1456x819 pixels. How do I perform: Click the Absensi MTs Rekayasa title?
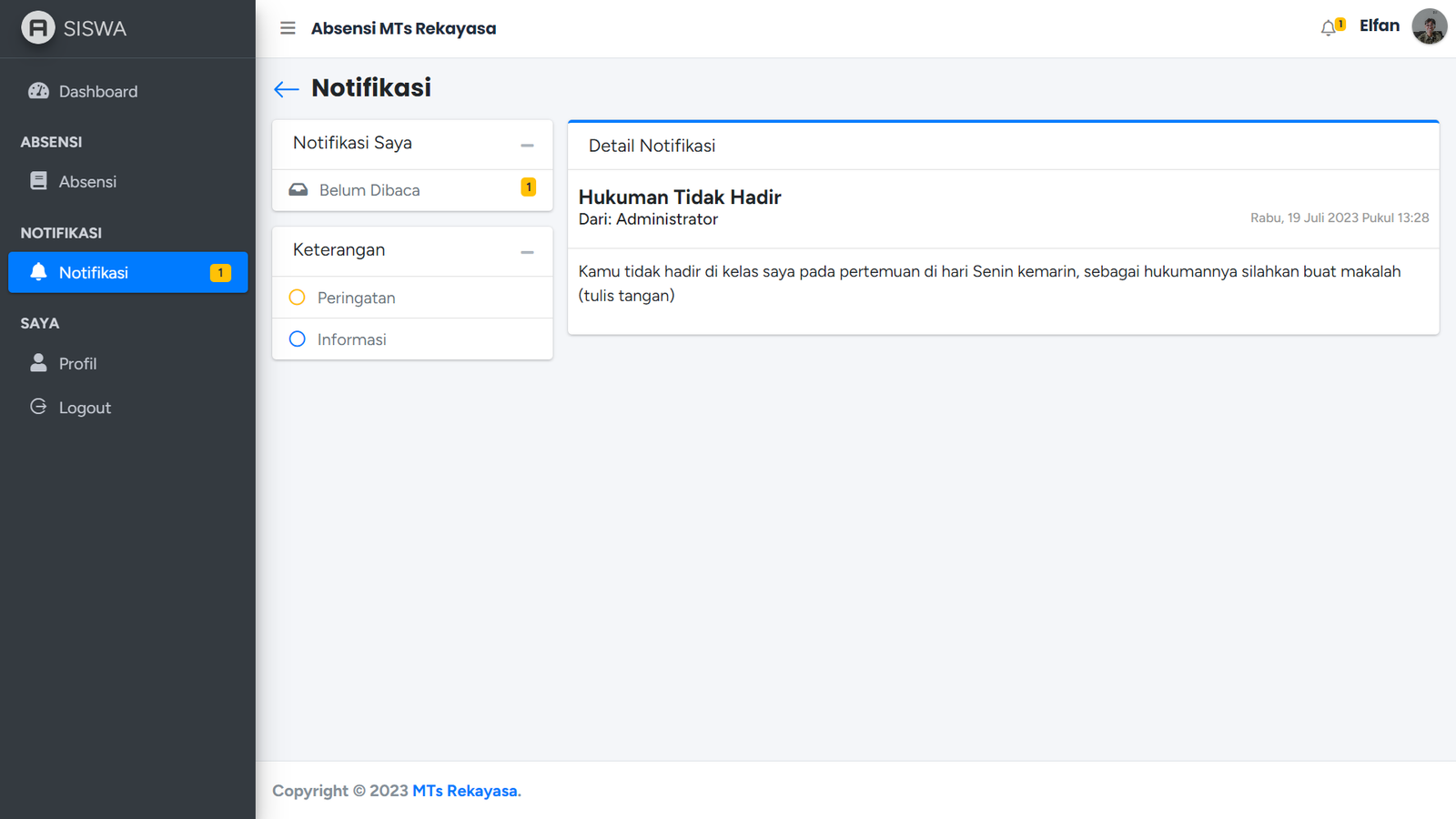[403, 28]
